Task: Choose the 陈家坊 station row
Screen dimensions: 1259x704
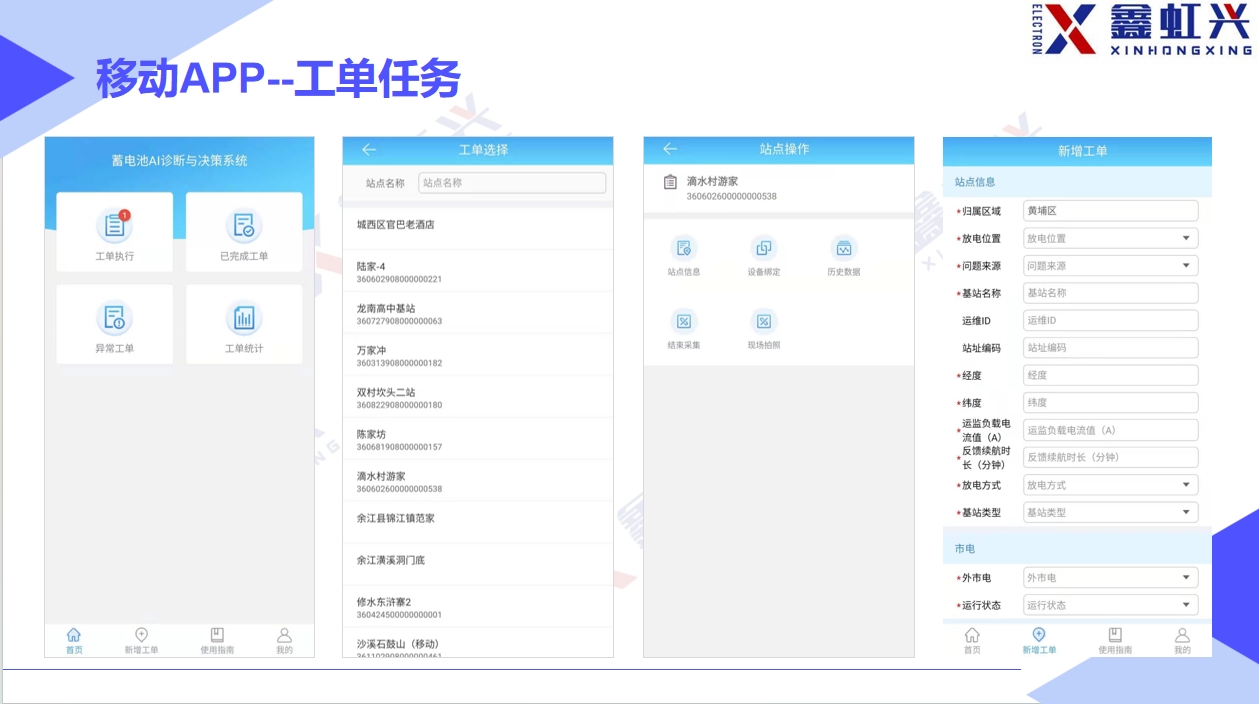Action: [x=478, y=439]
